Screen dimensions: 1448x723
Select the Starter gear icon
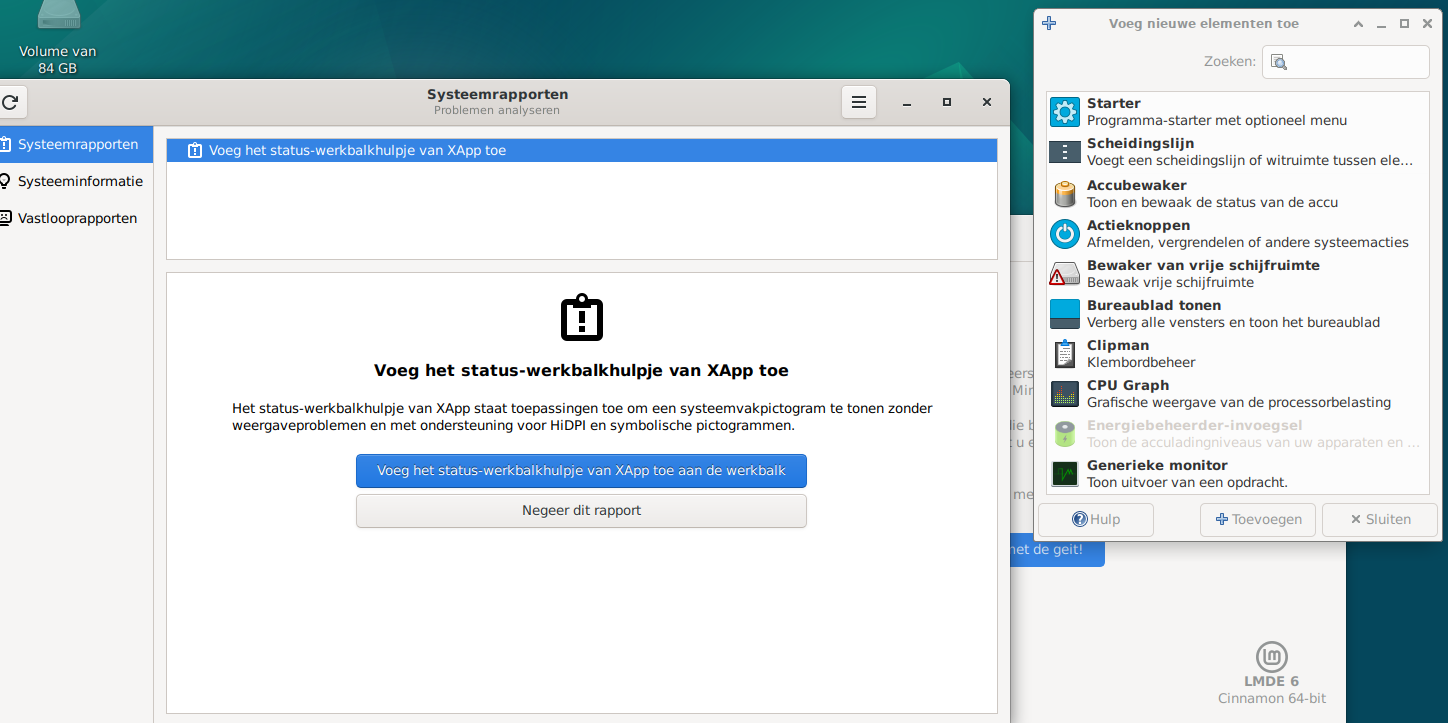(1065, 112)
